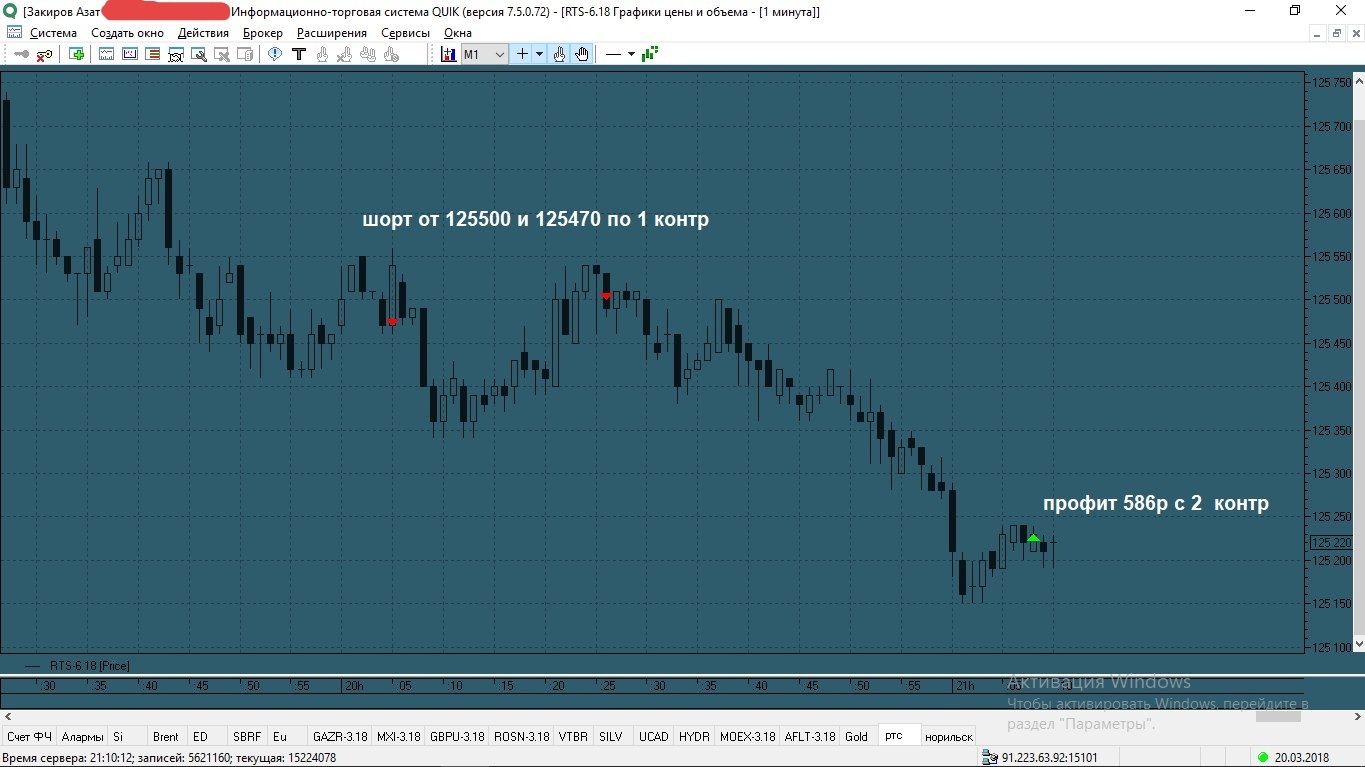Expand the line style dropdown arrow
Screen dimensions: 1365x767
(631, 54)
